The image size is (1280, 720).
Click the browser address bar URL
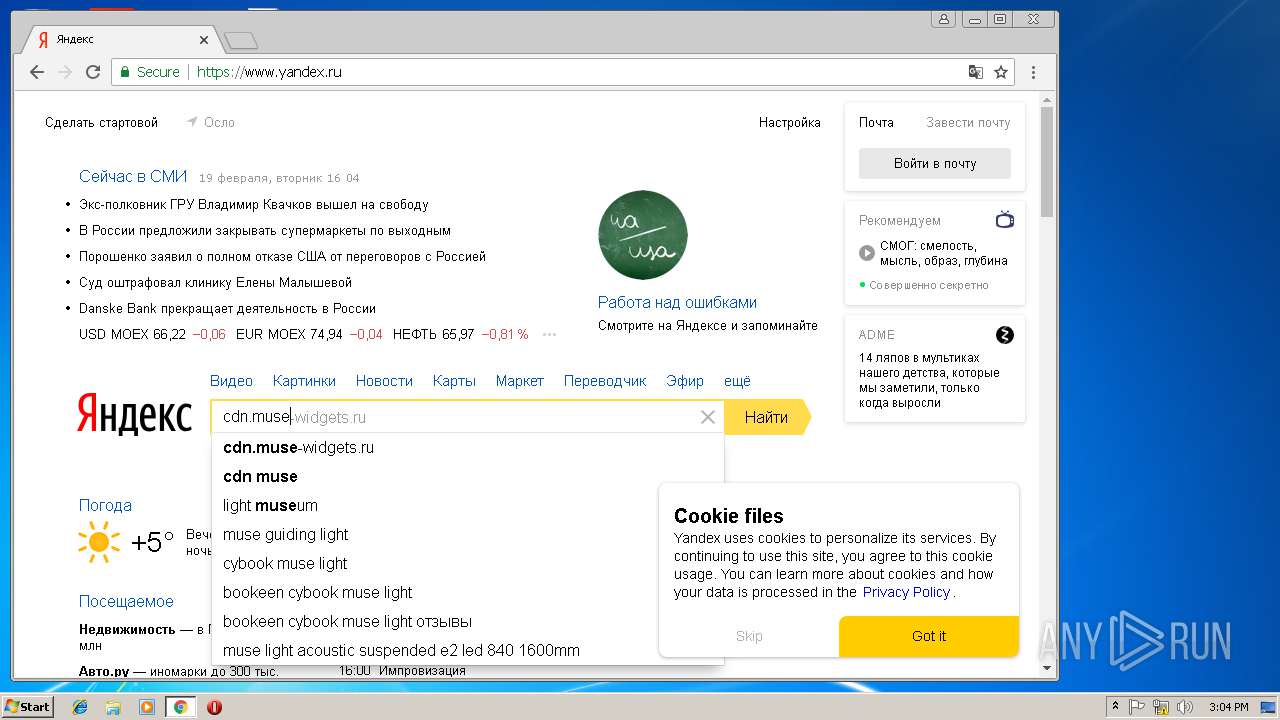[269, 72]
